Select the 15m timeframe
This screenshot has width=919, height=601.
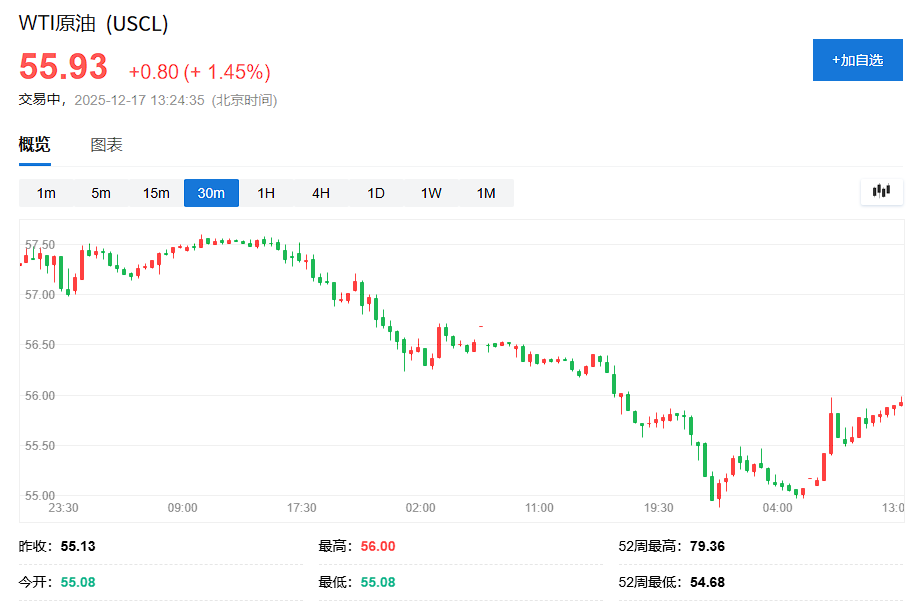[x=155, y=193]
